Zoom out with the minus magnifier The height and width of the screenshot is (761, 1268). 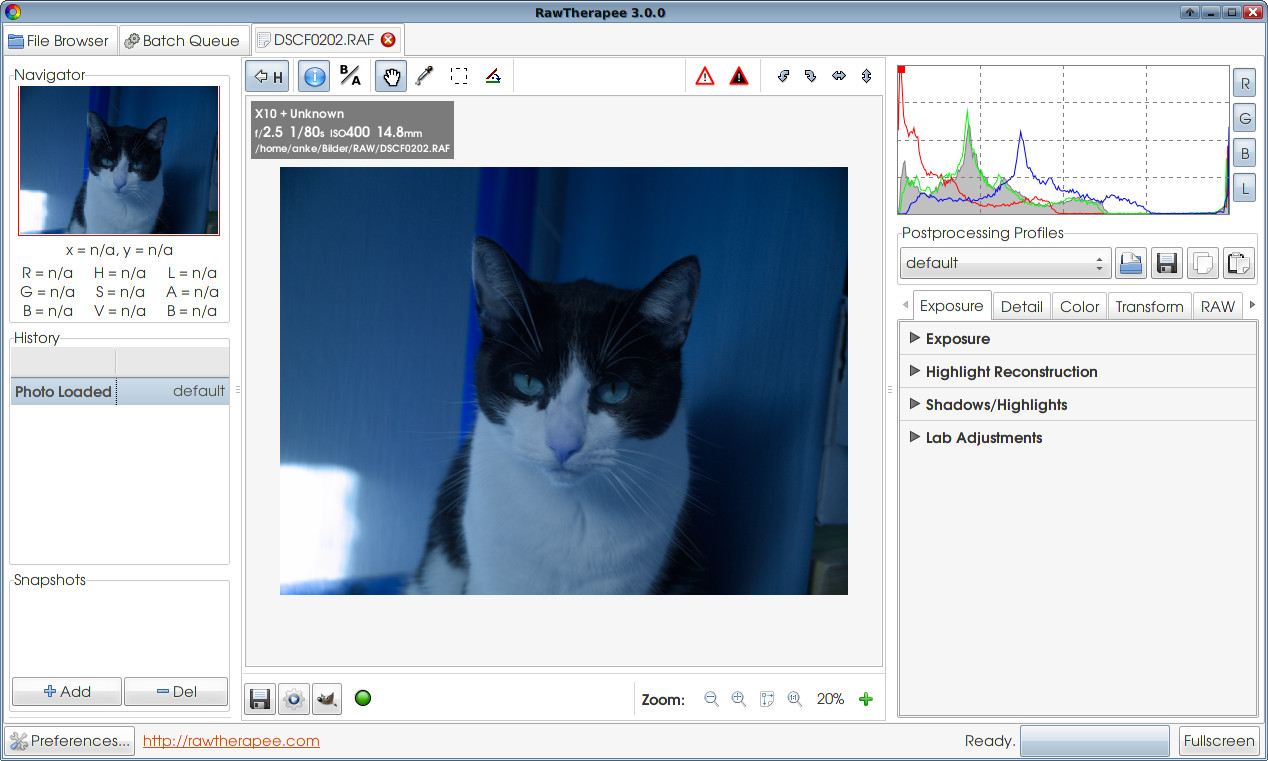711,699
